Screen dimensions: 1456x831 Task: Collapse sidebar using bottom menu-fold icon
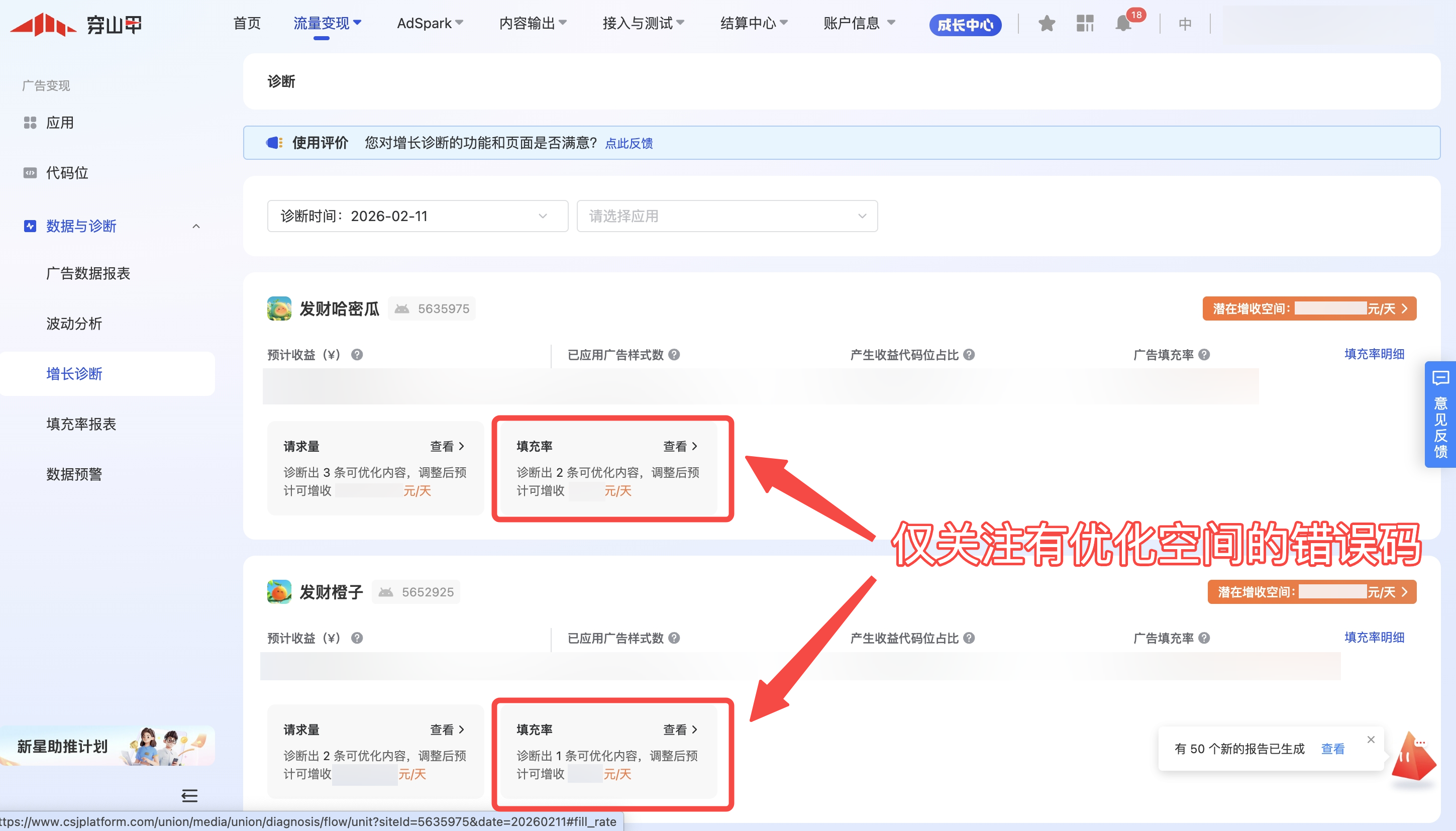(189, 795)
